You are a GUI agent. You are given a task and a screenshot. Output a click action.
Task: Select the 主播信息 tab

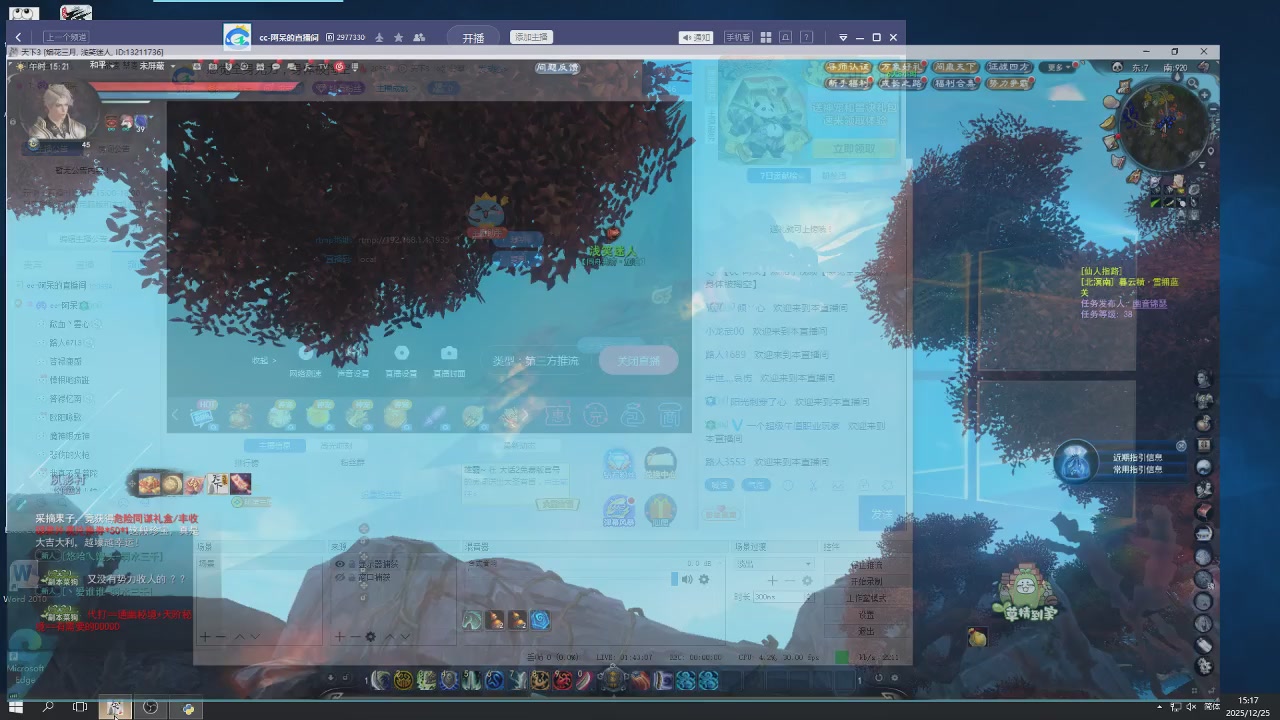point(274,445)
